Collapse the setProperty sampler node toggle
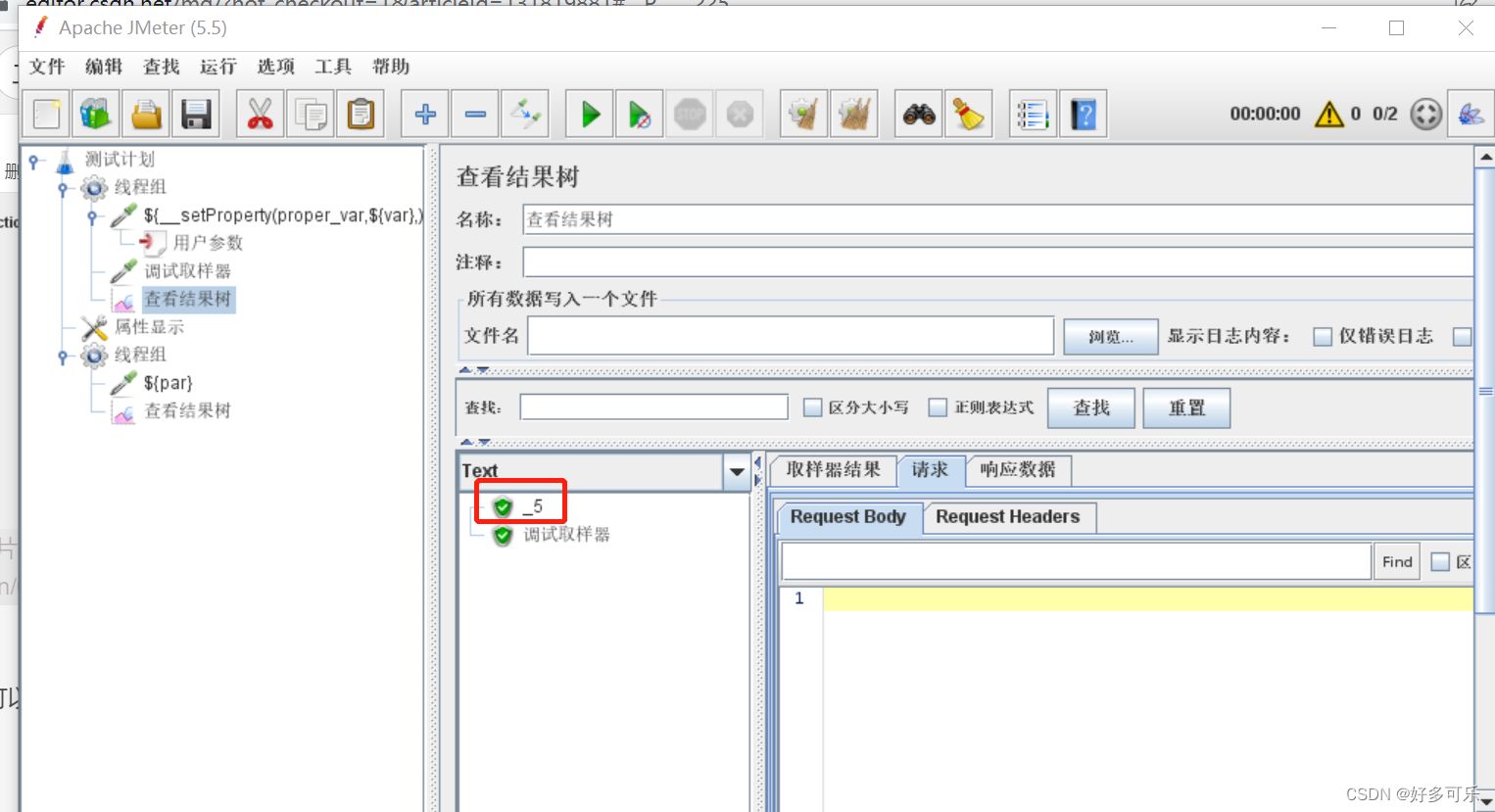 92,216
